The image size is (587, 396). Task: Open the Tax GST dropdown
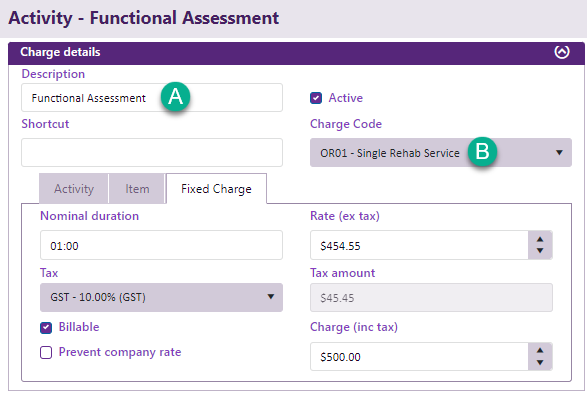click(x=161, y=297)
